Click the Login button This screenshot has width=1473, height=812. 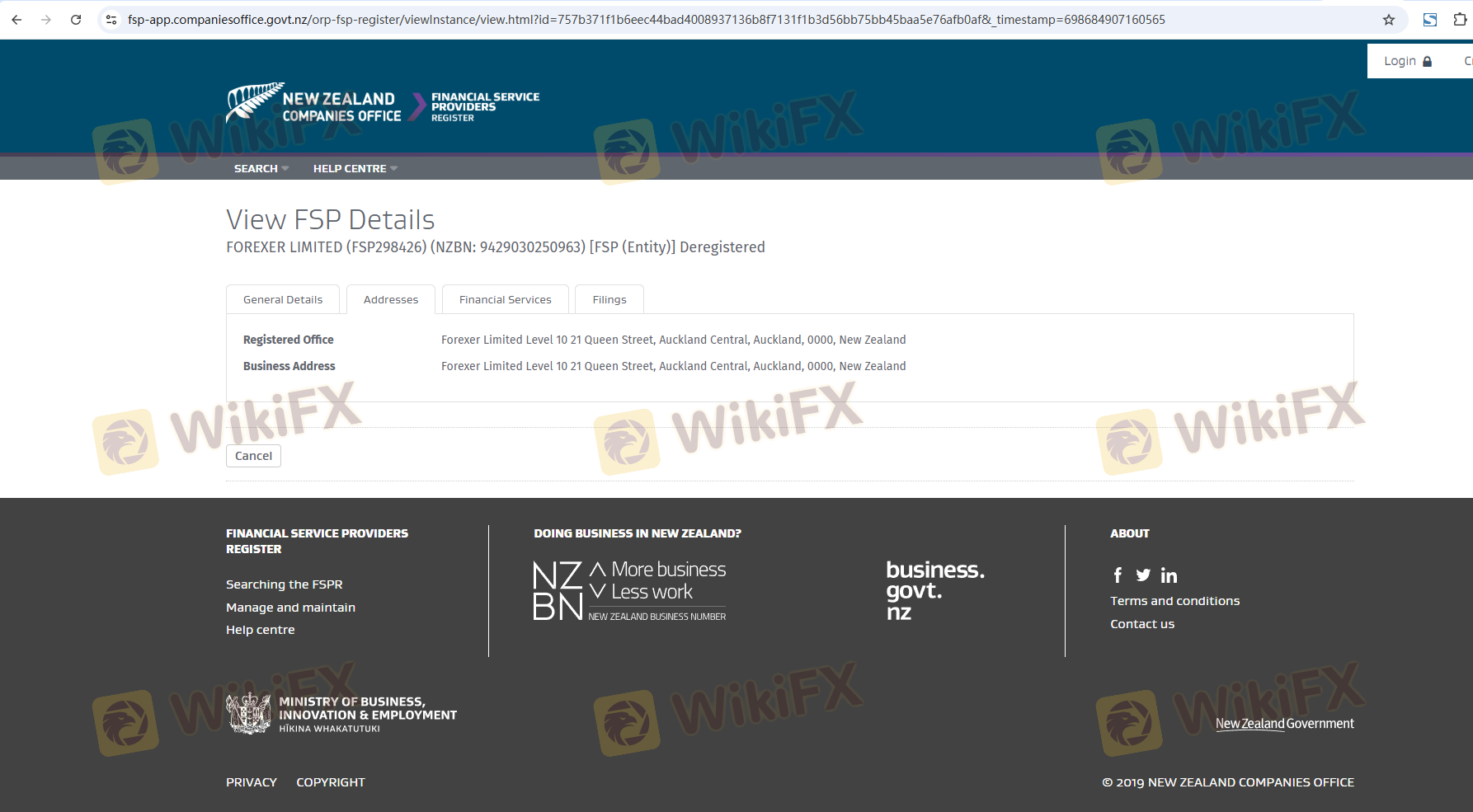(1407, 61)
